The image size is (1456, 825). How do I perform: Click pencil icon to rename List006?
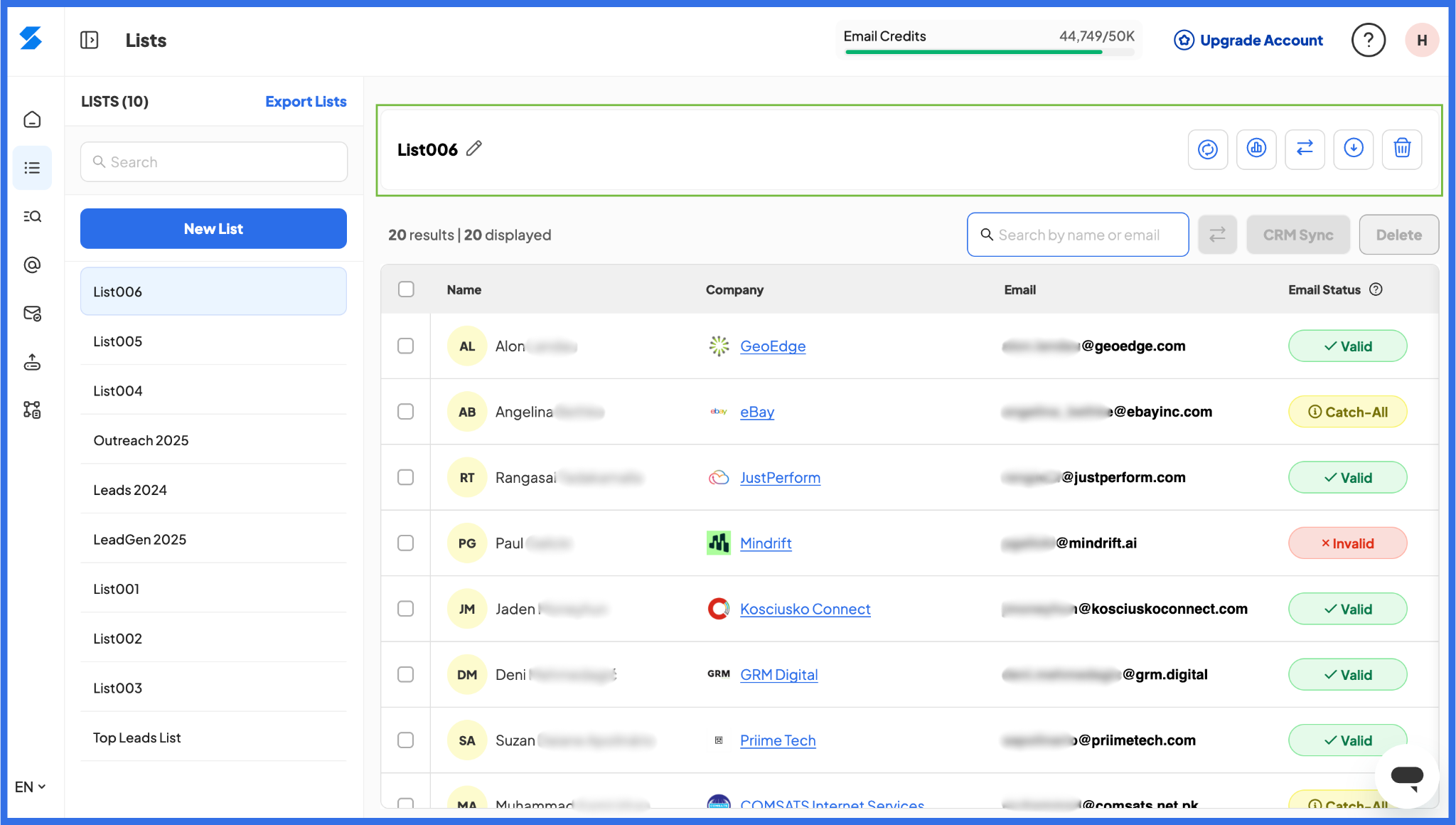click(x=474, y=149)
